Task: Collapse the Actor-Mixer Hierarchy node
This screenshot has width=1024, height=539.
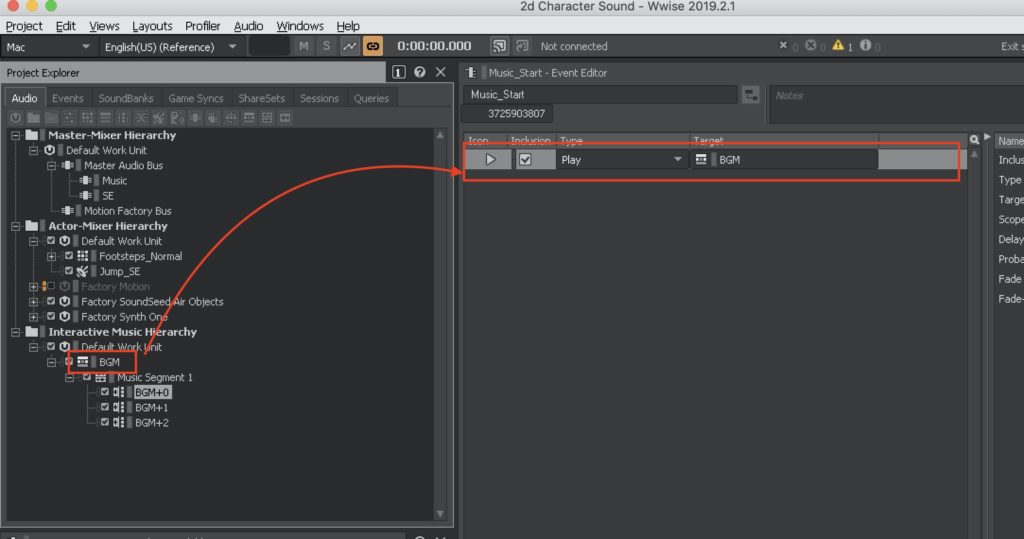Action: pyautogui.click(x=15, y=226)
